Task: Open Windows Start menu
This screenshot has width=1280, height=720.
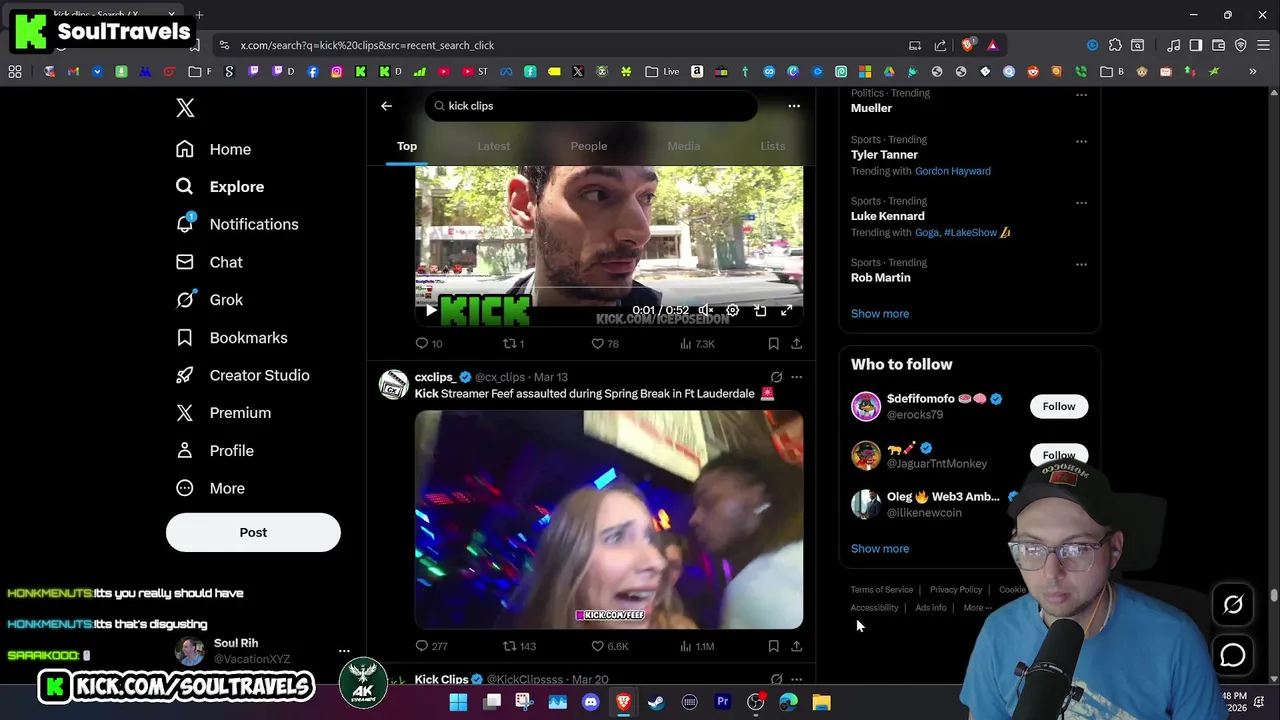Action: click(458, 702)
